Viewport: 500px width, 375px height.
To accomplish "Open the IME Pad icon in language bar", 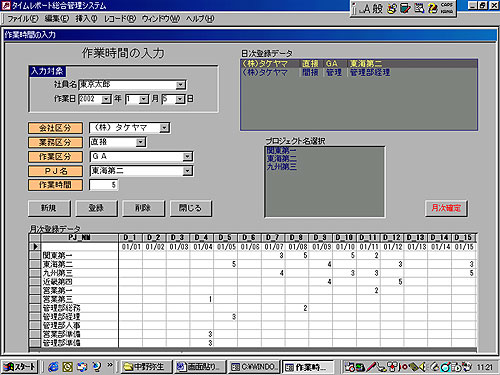I will click(392, 8).
